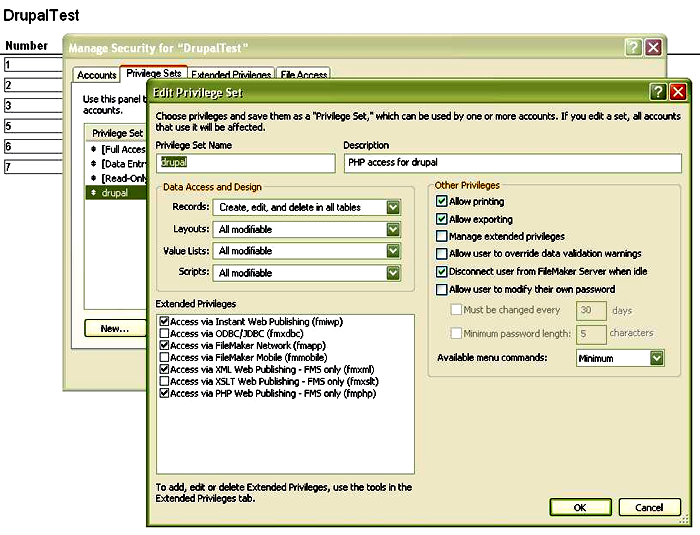This screenshot has width=700, height=535.
Task: Uncheck Allow printing
Action: [441, 201]
